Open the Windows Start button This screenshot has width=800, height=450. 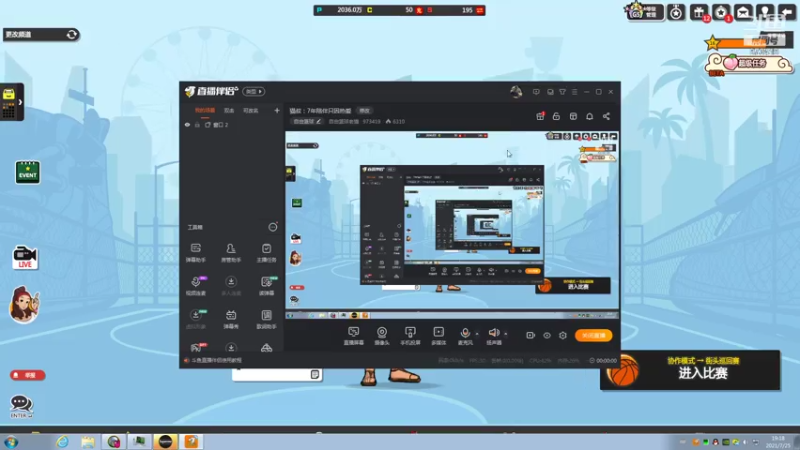point(11,442)
